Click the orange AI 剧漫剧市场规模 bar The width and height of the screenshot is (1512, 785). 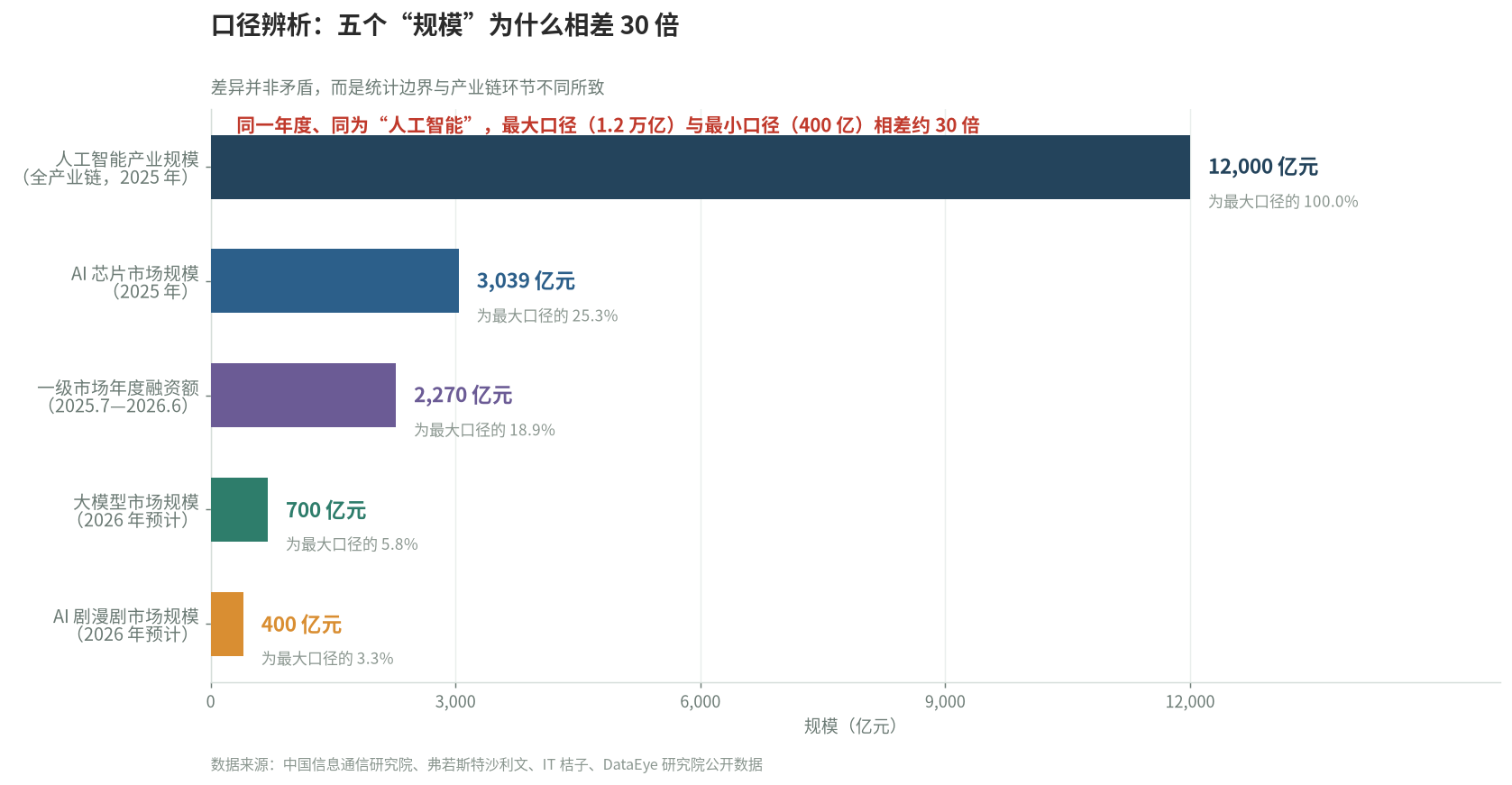pyautogui.click(x=227, y=625)
